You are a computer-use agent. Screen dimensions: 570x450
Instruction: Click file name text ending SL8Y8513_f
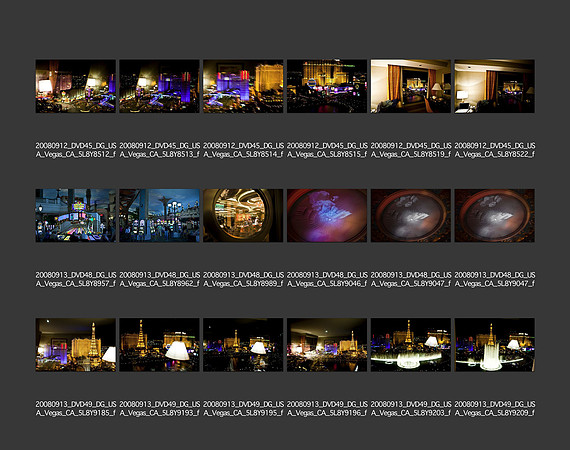(x=160, y=150)
